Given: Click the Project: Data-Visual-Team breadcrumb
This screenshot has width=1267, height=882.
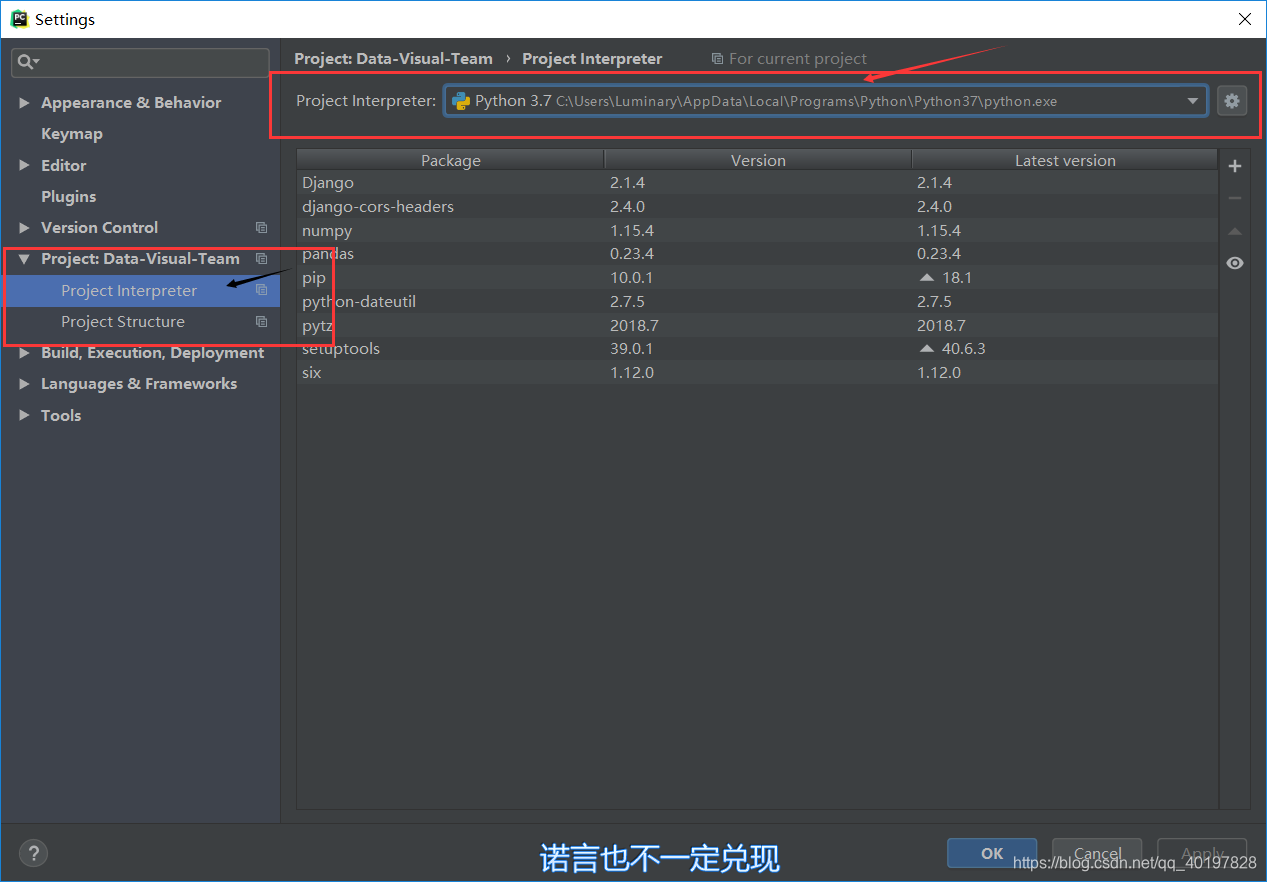Looking at the screenshot, I should click(393, 59).
